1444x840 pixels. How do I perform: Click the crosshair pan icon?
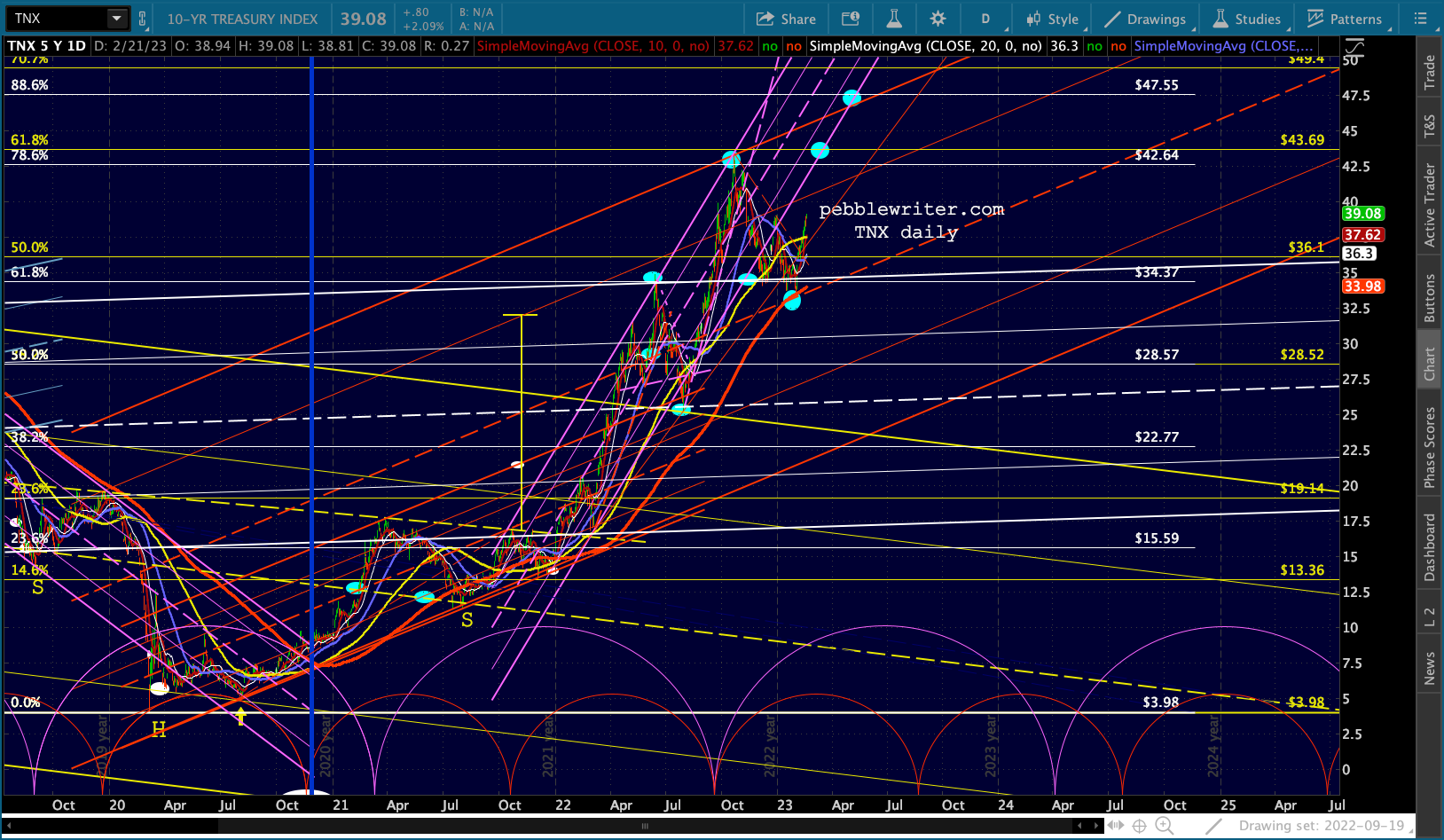click(x=1140, y=826)
